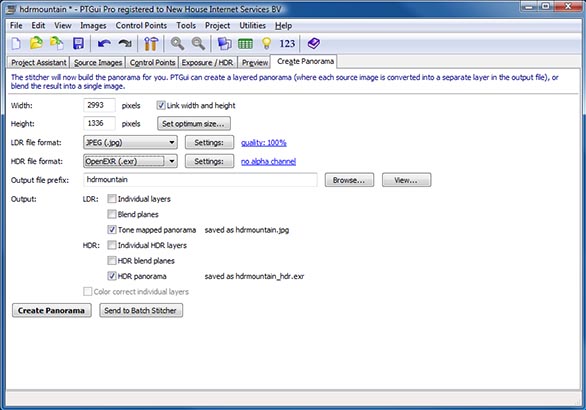Screen dimensions: 586x410
Task: Click the light bulb toolbar icon
Action: coord(266,44)
